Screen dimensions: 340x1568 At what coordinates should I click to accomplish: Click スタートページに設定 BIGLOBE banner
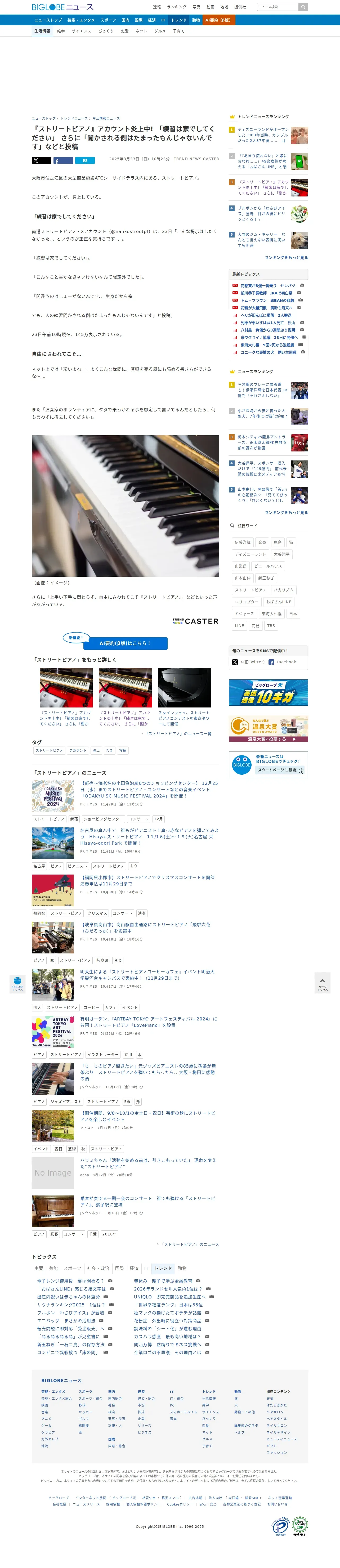pyautogui.click(x=268, y=764)
